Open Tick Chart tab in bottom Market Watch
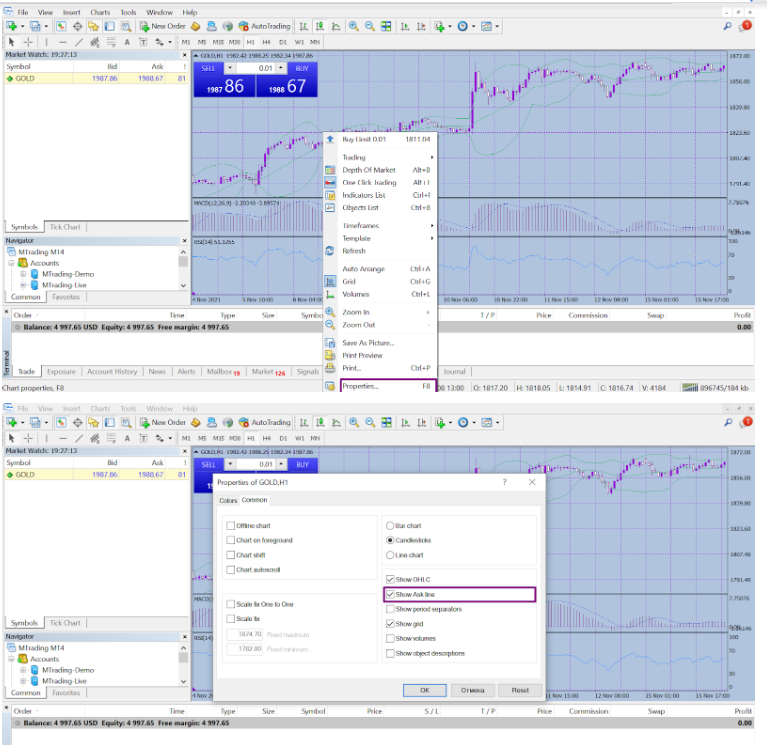The height and width of the screenshot is (745, 767). pos(65,623)
